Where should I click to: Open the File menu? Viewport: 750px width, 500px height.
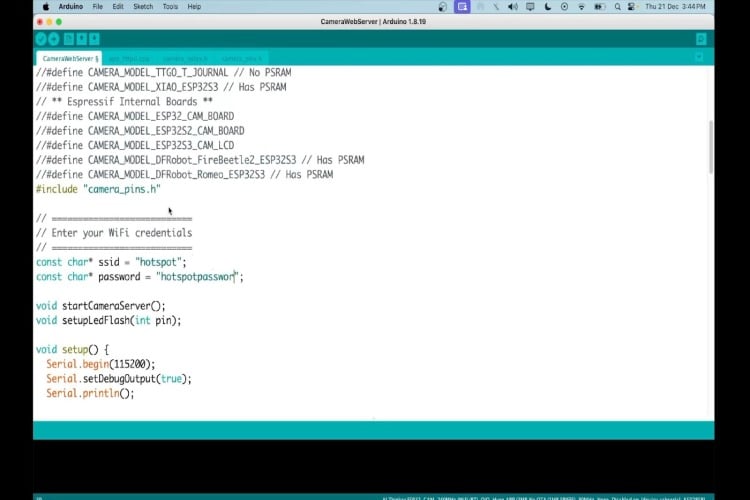click(x=97, y=7)
